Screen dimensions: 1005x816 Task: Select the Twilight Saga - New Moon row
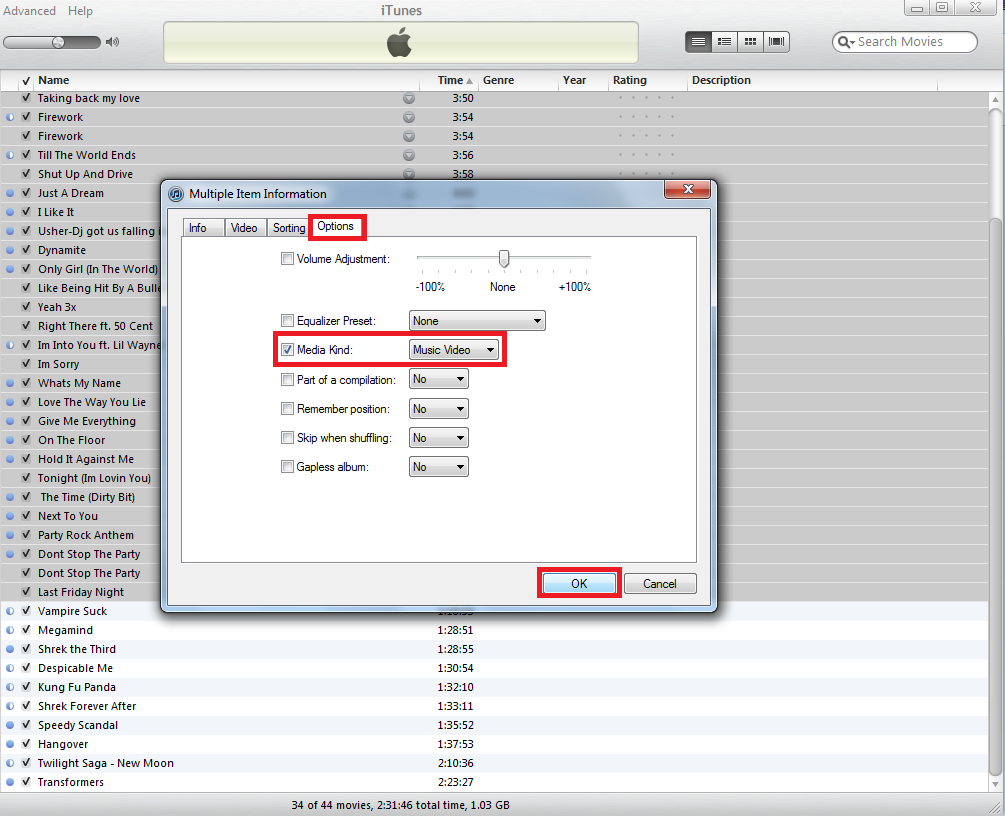pyautogui.click(x=494, y=763)
